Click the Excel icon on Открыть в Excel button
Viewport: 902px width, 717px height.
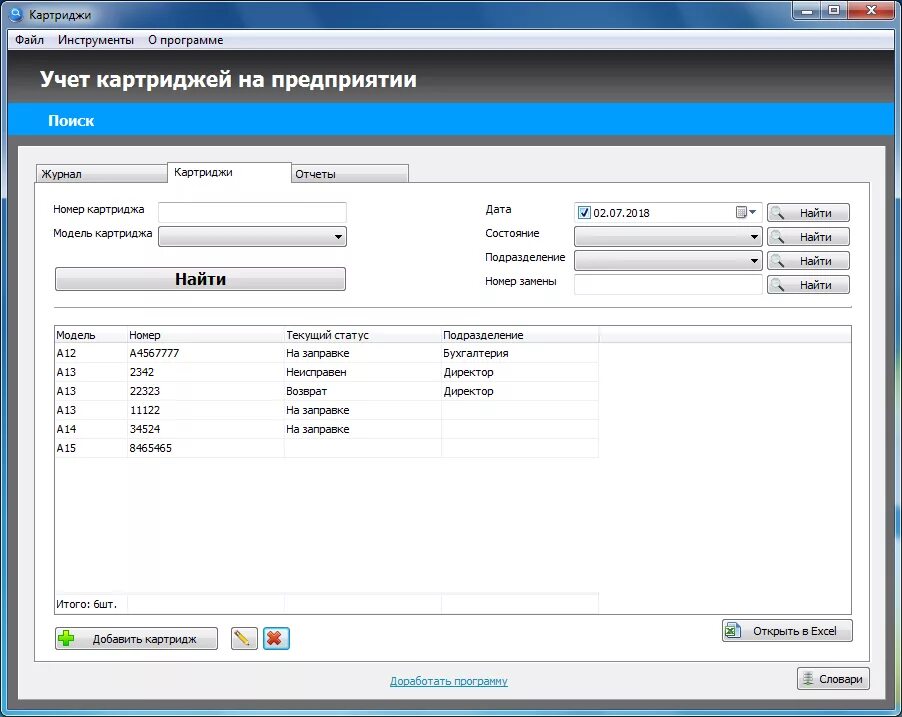click(734, 630)
